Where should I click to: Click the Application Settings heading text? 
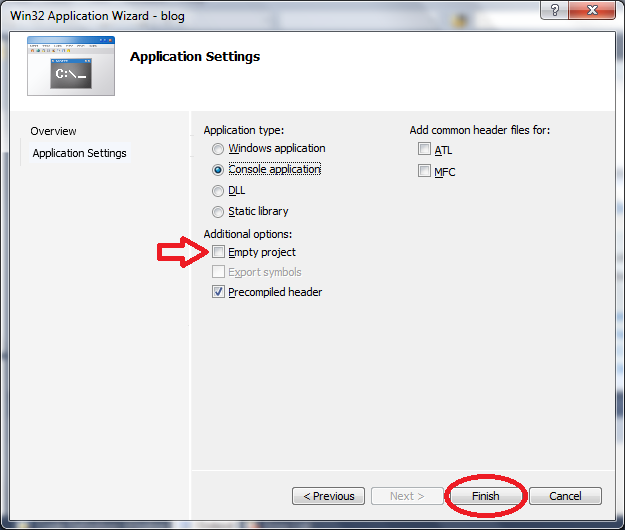coord(195,57)
